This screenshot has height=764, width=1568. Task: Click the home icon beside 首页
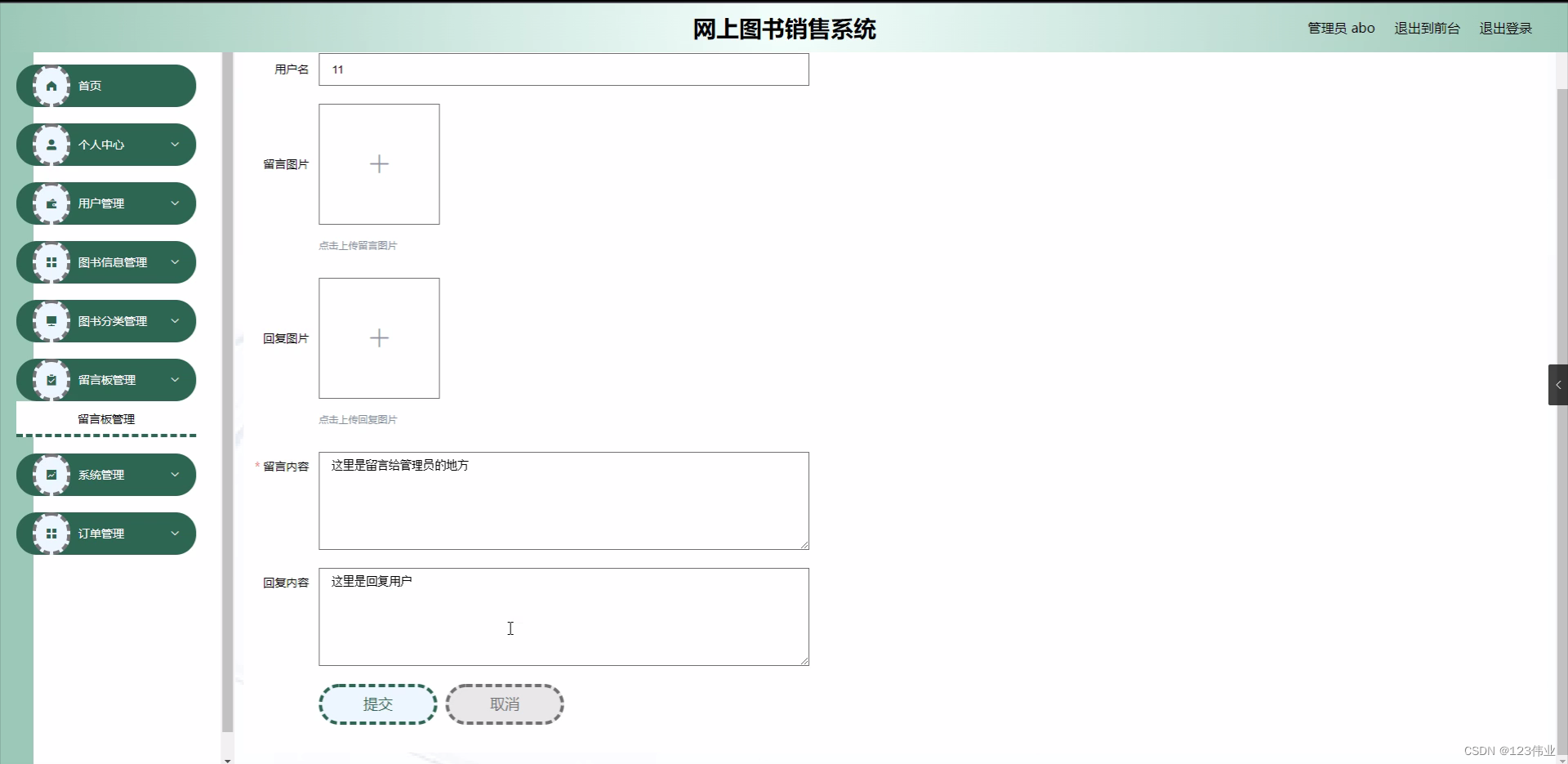51,86
